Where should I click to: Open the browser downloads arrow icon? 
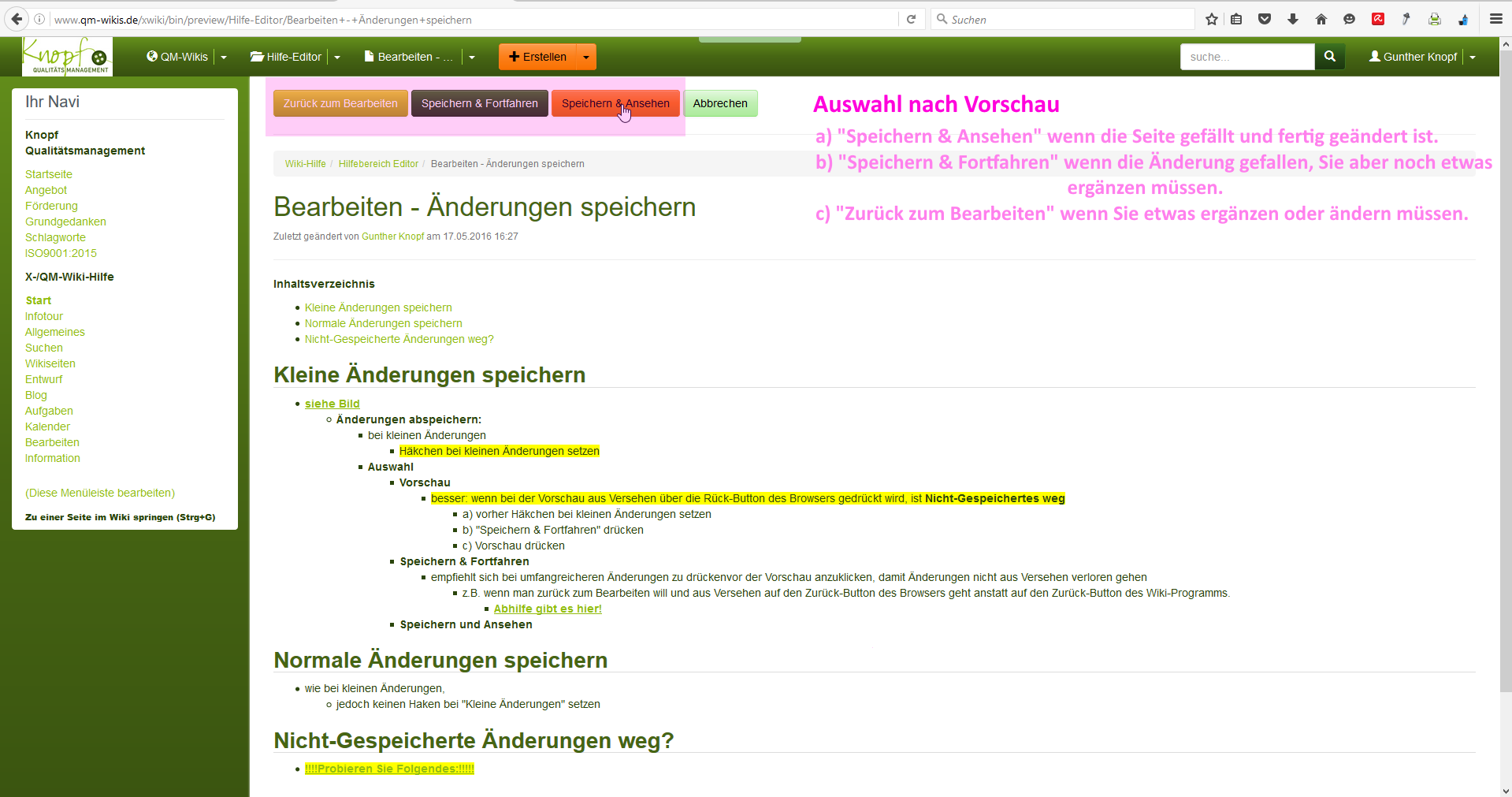[x=1293, y=20]
